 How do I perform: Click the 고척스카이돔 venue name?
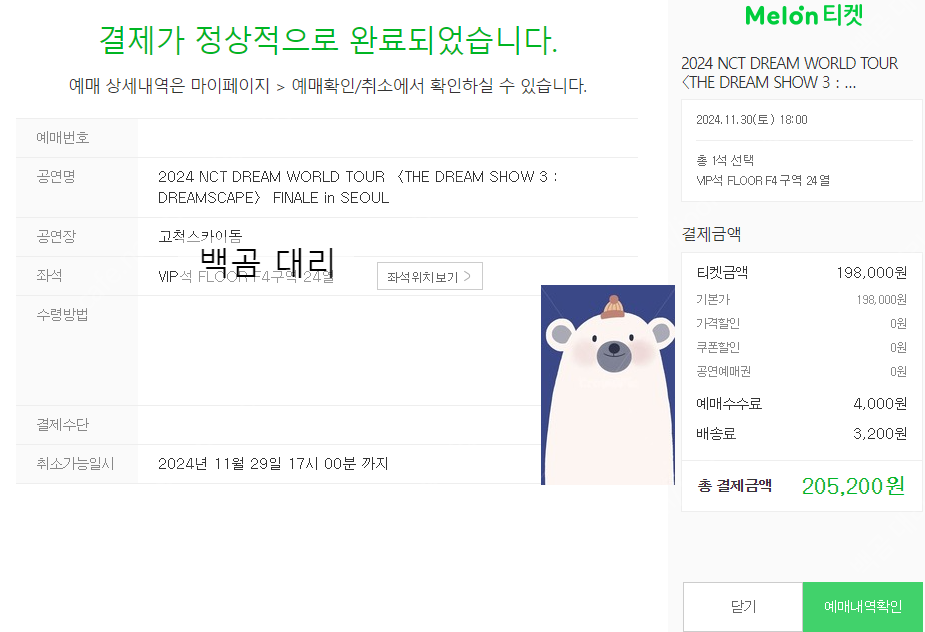coord(200,236)
